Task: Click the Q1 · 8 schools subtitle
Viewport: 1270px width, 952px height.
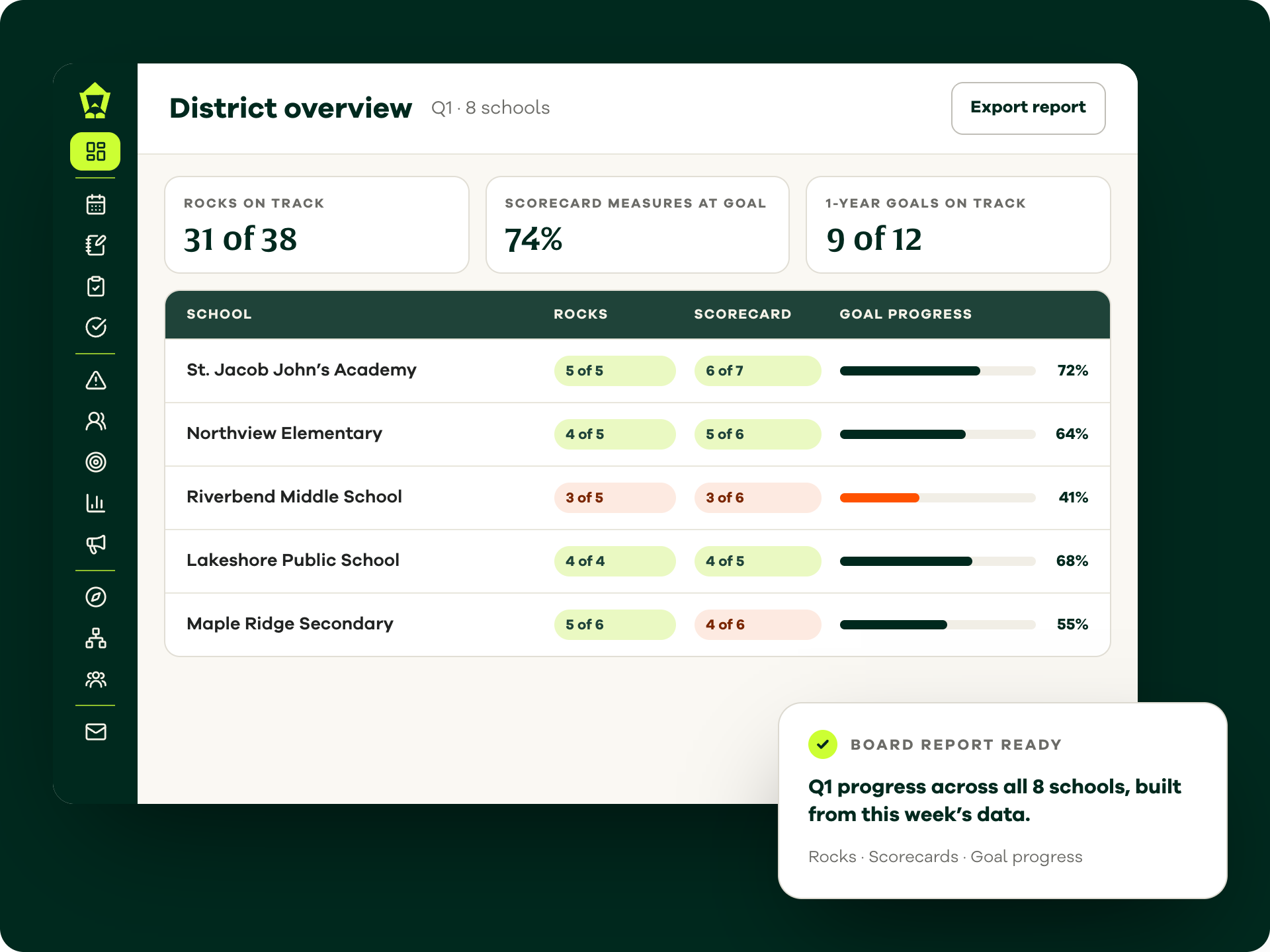Action: click(490, 108)
